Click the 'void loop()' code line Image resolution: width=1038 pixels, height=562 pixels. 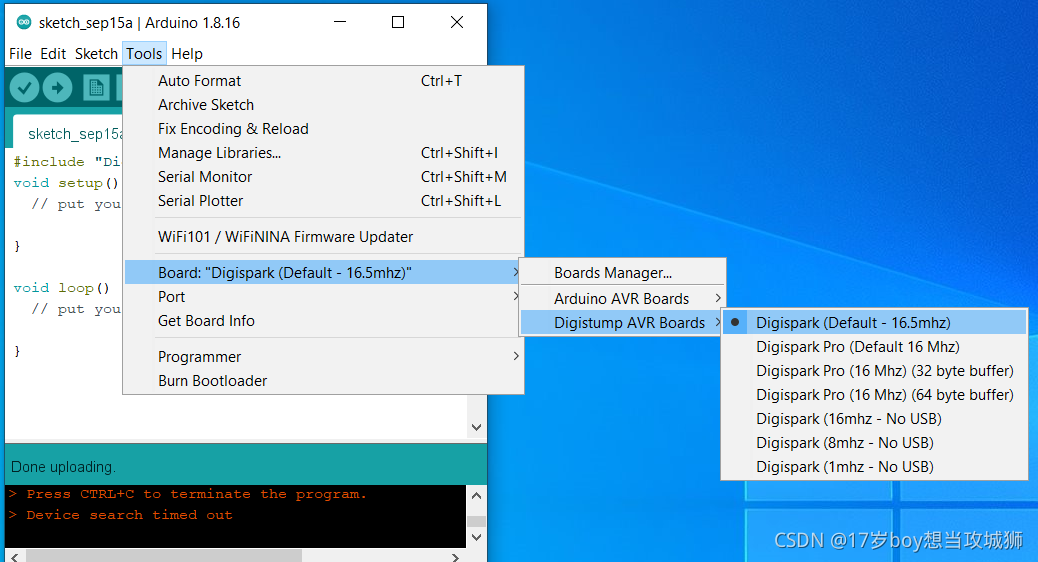(x=61, y=288)
